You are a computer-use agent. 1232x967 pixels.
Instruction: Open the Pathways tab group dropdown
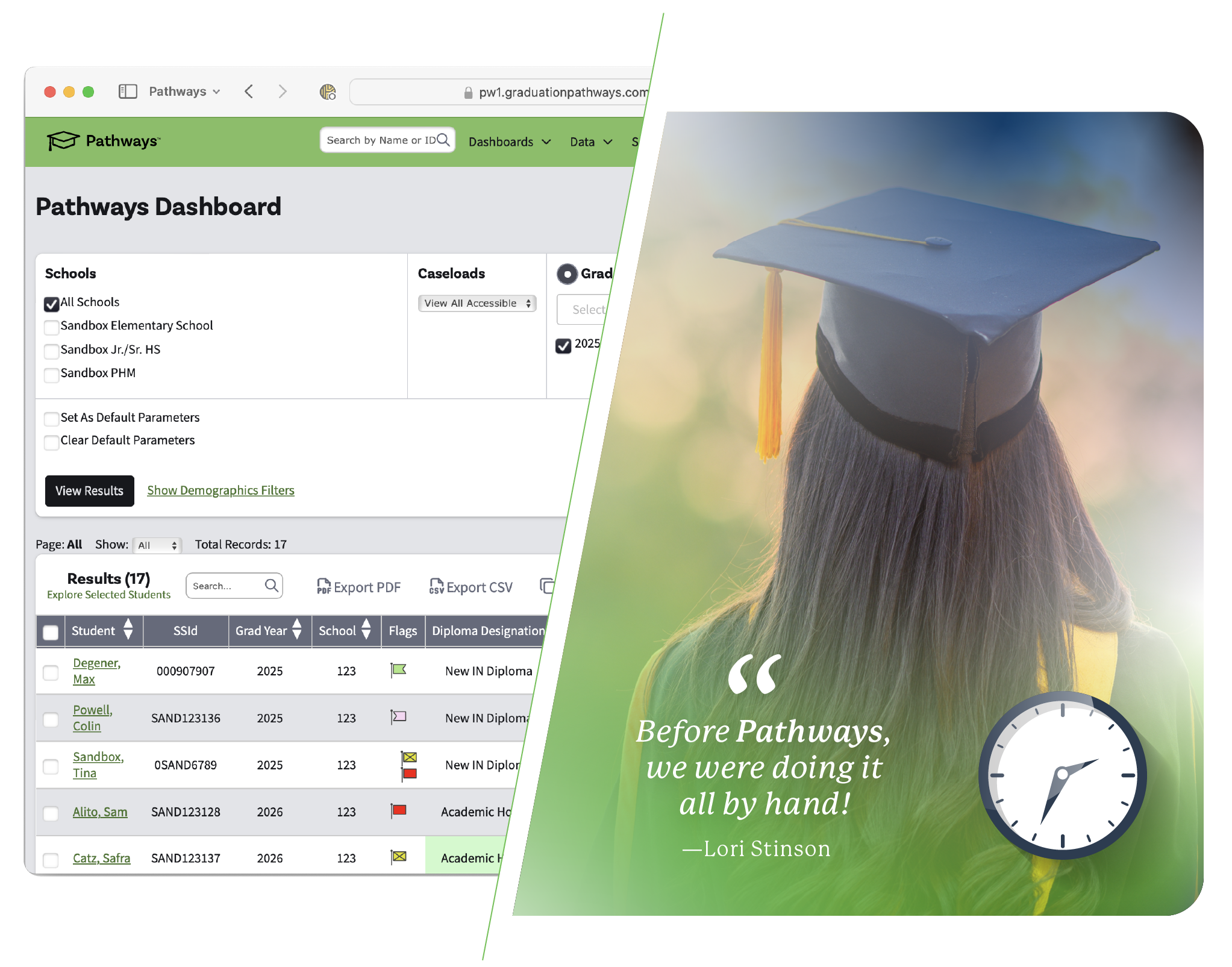tap(184, 92)
